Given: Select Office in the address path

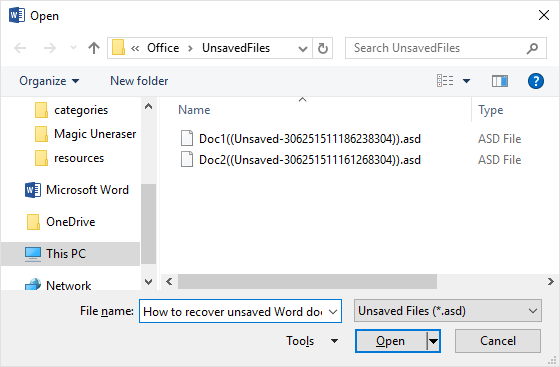Looking at the screenshot, I should [163, 48].
